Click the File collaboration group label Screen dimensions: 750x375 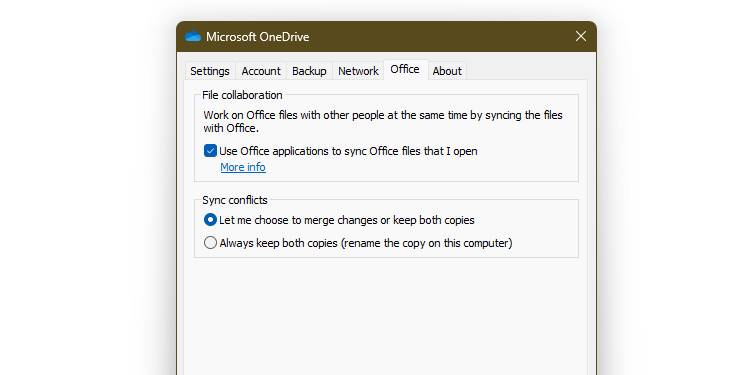[x=242, y=95]
